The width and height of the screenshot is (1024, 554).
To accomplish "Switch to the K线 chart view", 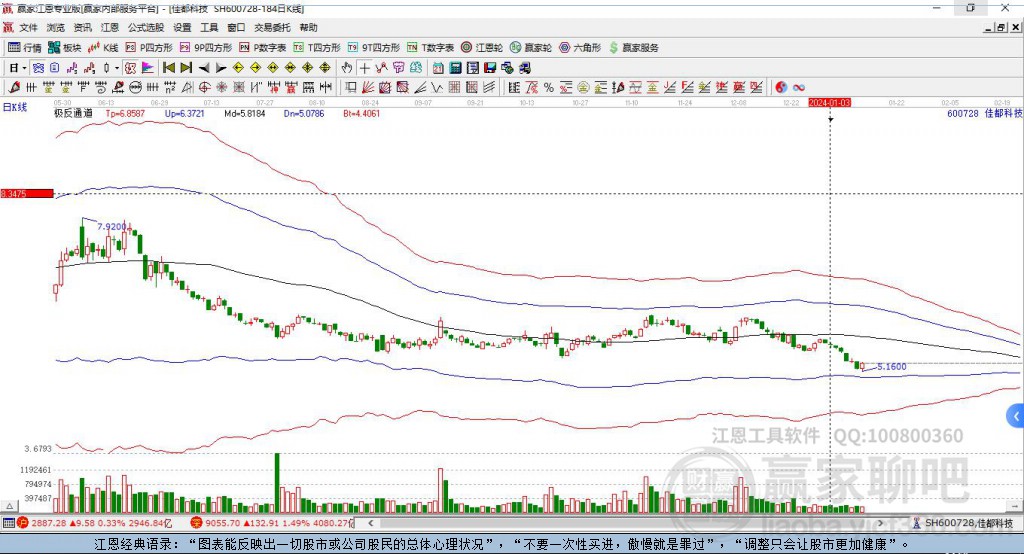I will 103,47.
